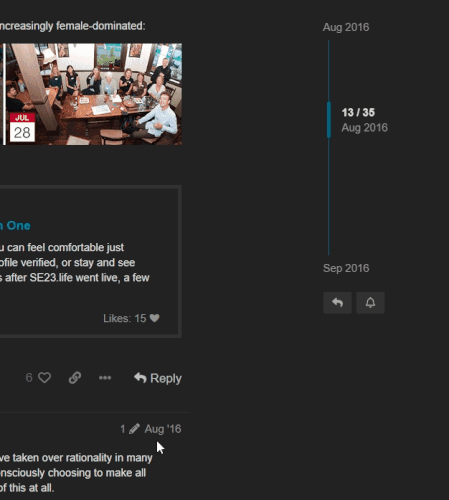Click the timeline track above the handle
The height and width of the screenshot is (500, 449).
pos(329,71)
